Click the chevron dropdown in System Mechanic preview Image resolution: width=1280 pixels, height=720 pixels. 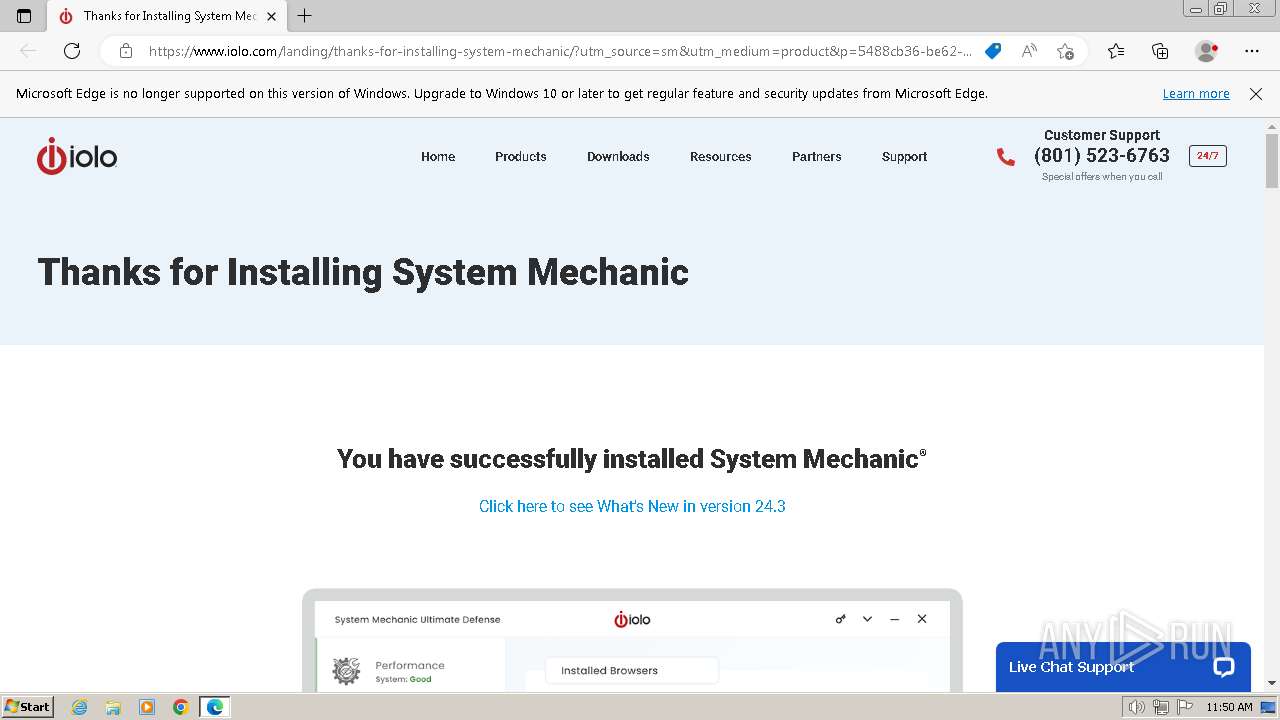pos(867,619)
